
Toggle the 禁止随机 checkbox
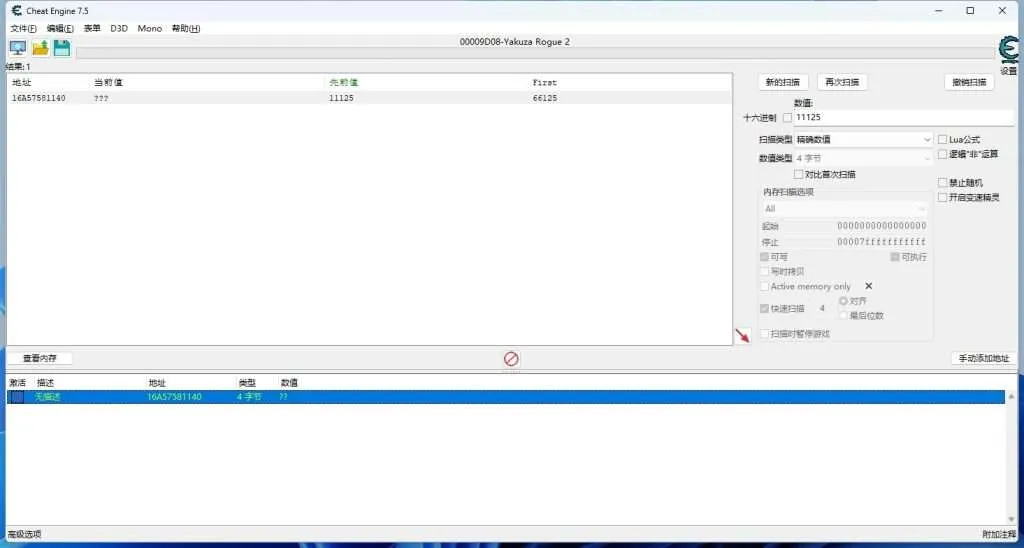tap(942, 183)
